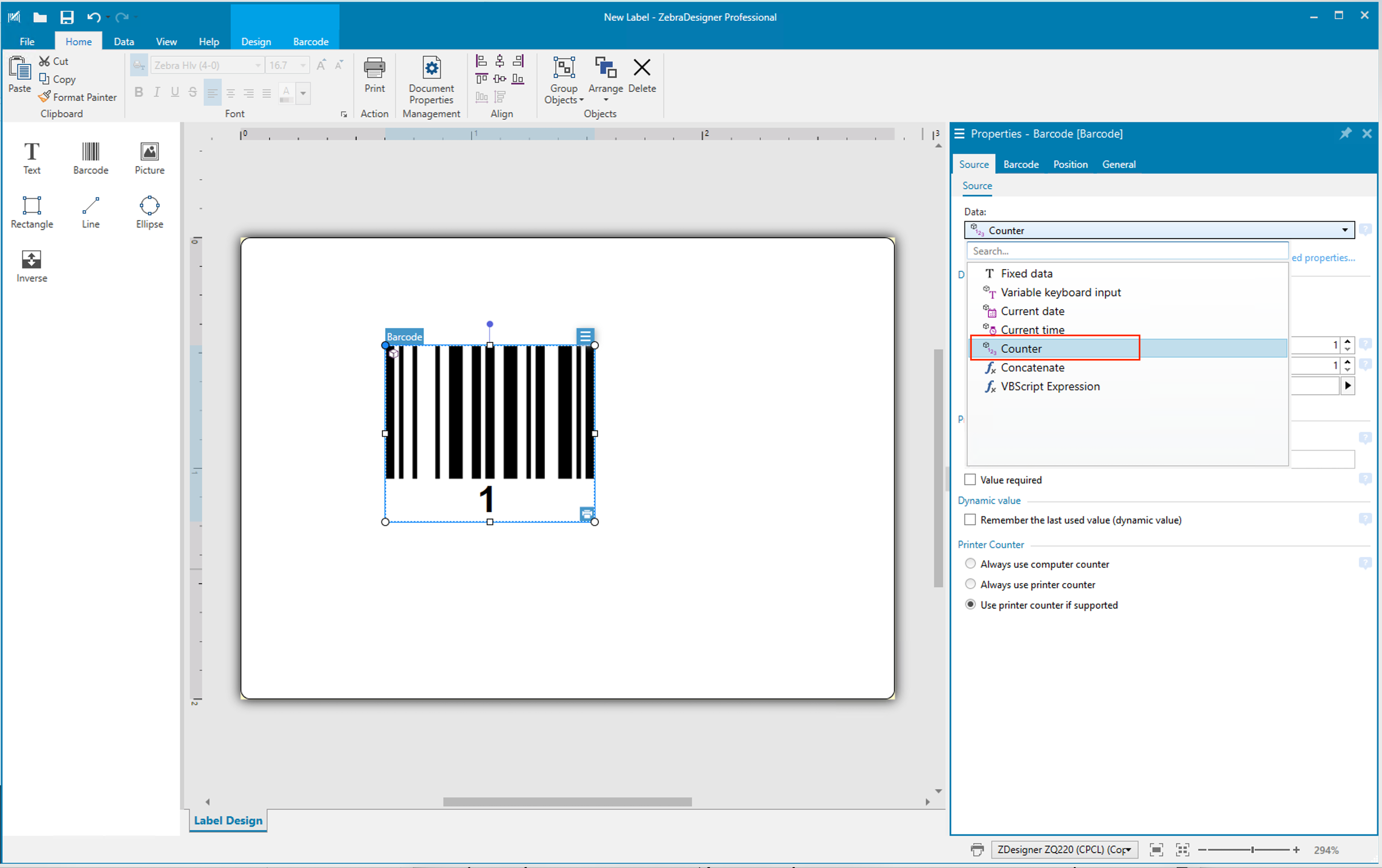Select the Ellipse object tool
Viewport: 1382px width, 868px height.
click(x=149, y=212)
